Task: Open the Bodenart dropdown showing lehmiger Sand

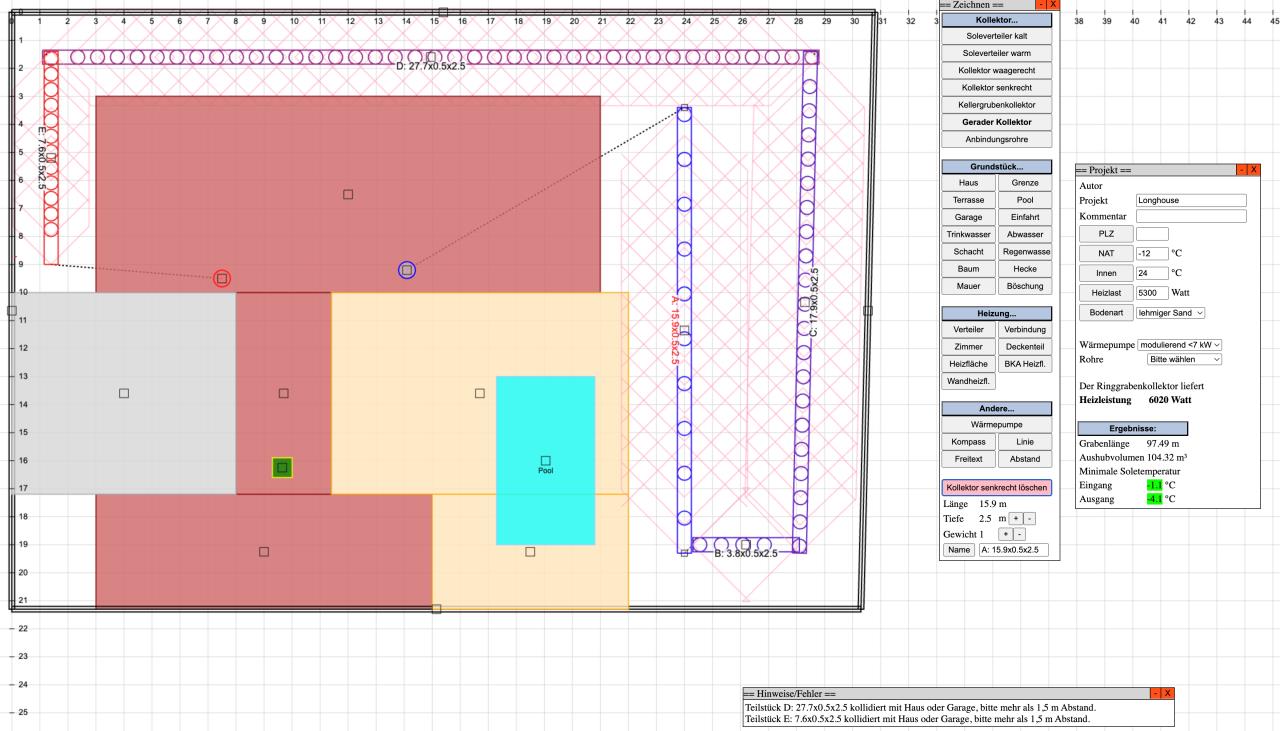Action: click(x=1164, y=313)
